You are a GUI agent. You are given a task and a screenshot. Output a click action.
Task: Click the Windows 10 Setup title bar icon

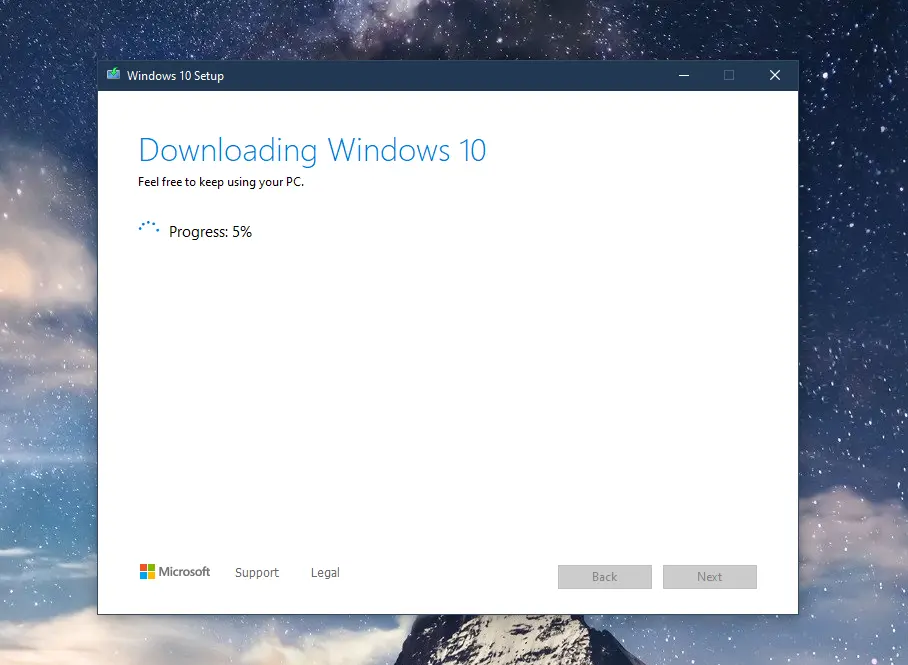pyautogui.click(x=114, y=74)
